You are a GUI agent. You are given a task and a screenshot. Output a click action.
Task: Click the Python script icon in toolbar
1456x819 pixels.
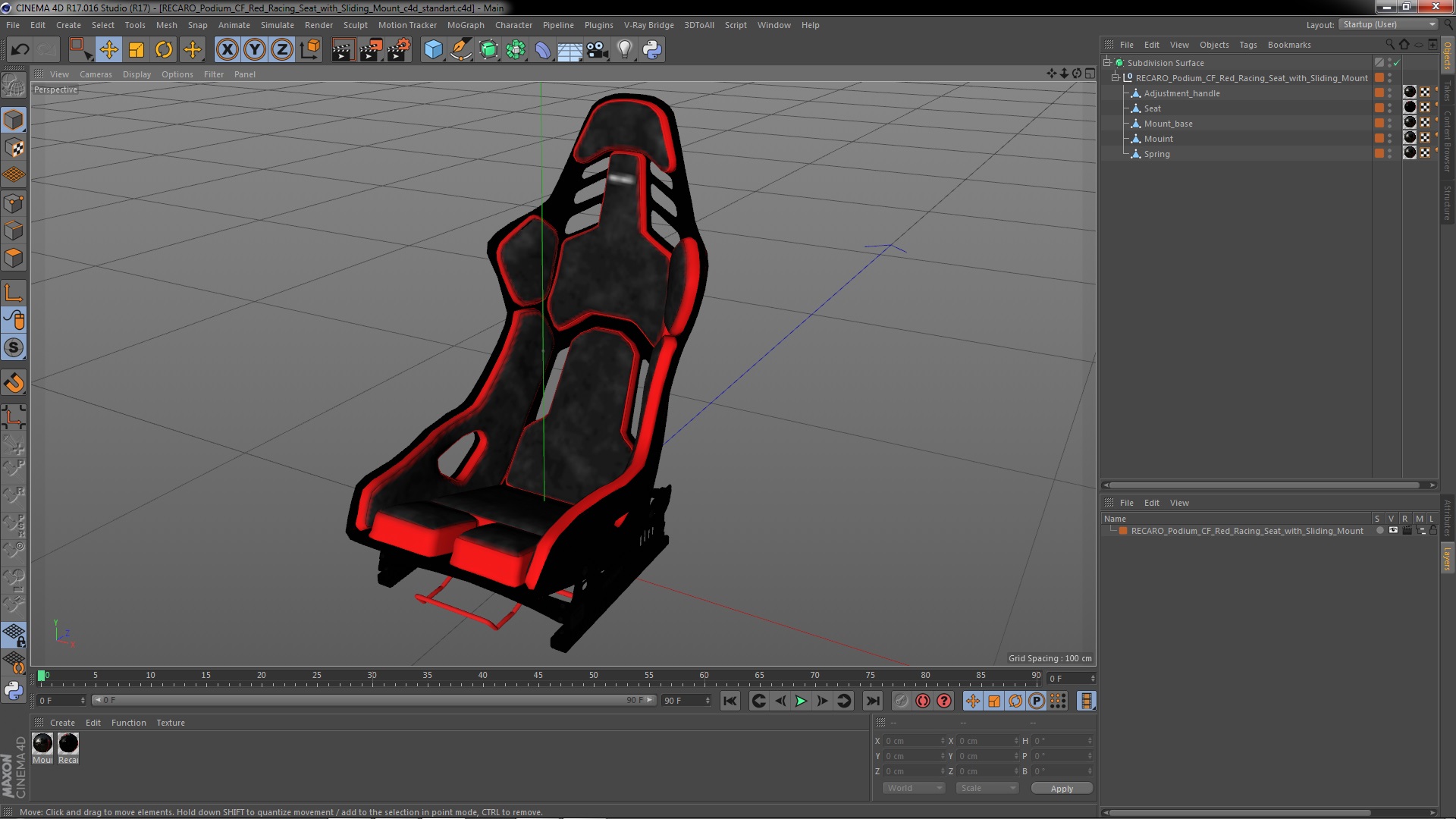tap(652, 50)
